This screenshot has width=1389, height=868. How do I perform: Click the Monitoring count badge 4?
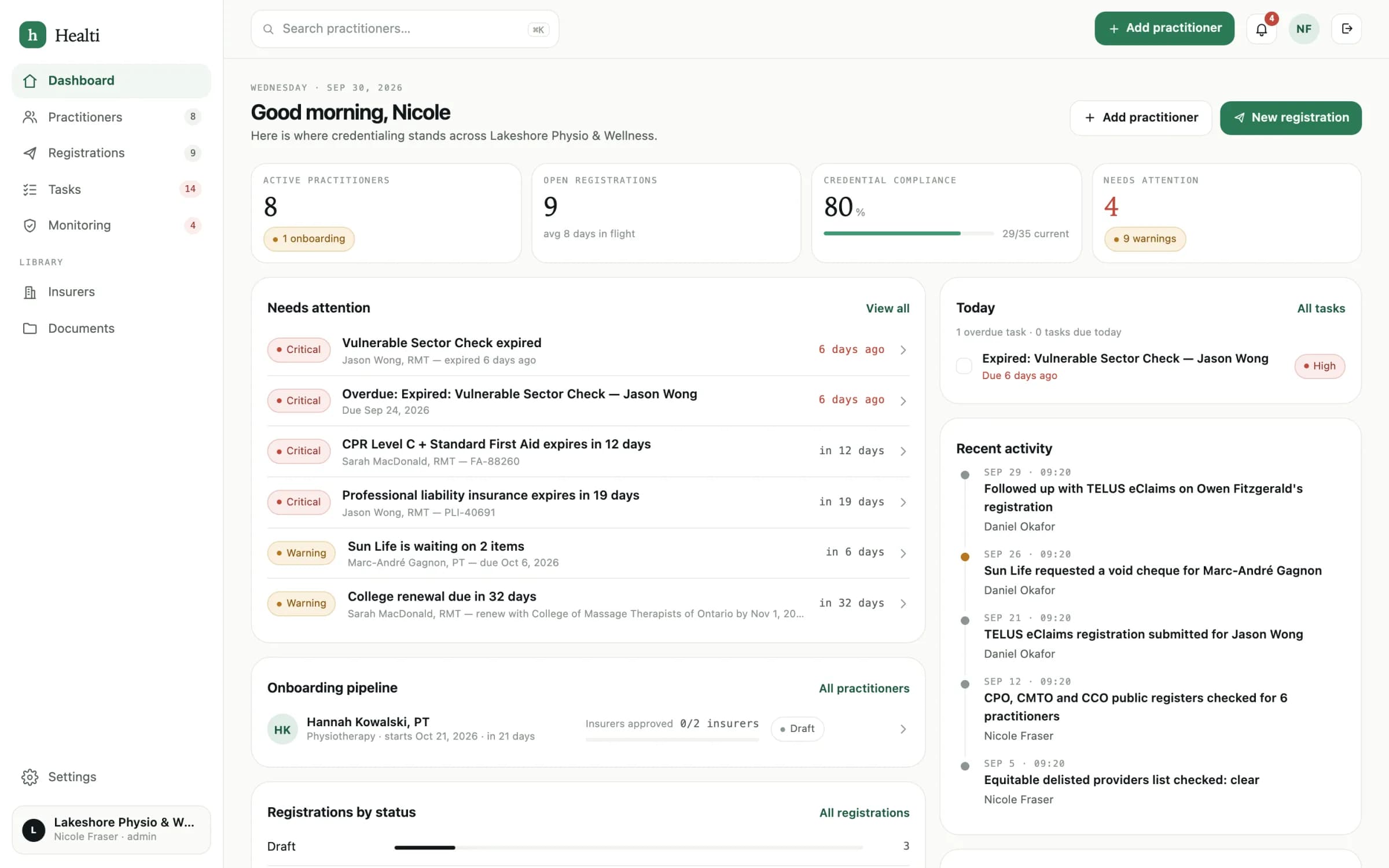tap(193, 225)
